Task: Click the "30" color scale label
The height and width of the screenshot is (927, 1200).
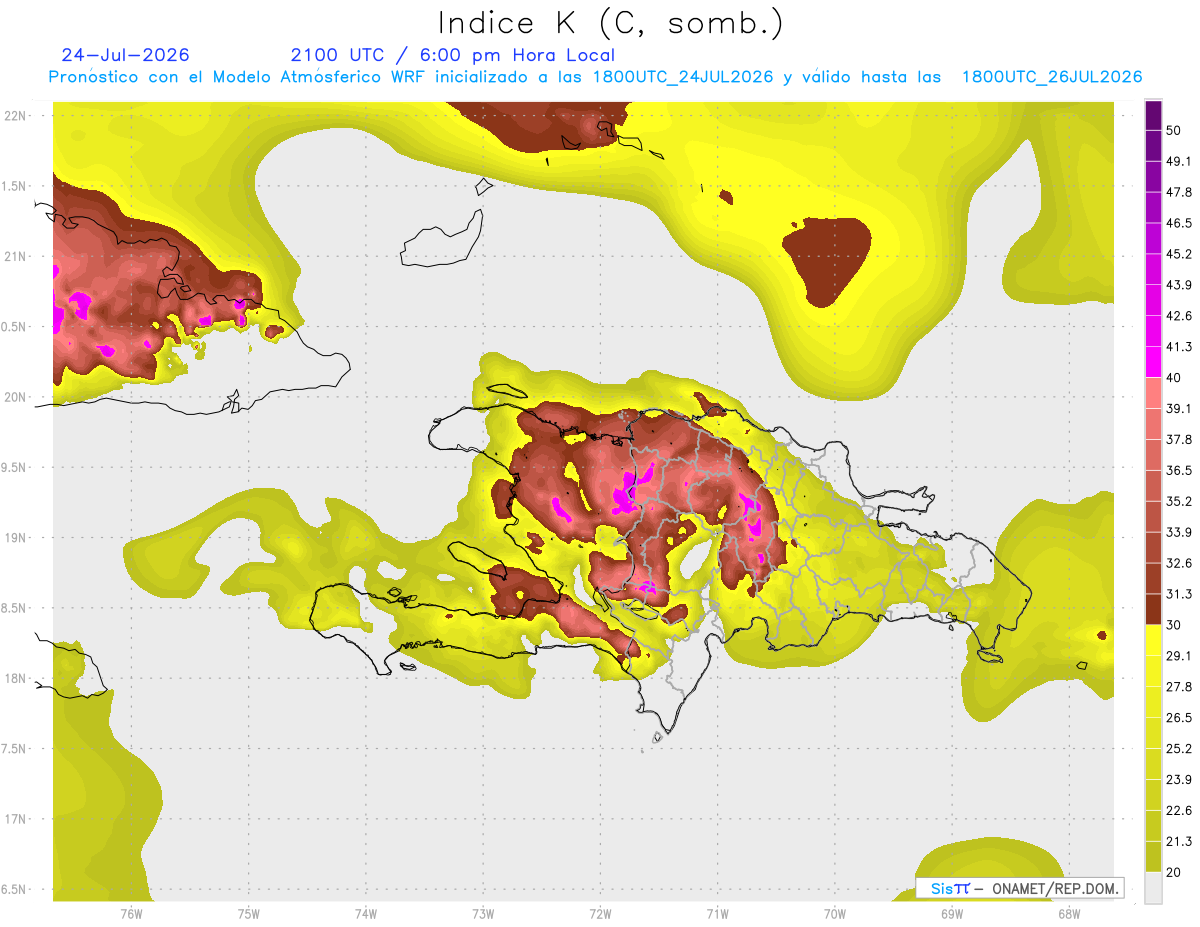Action: [x=1174, y=625]
